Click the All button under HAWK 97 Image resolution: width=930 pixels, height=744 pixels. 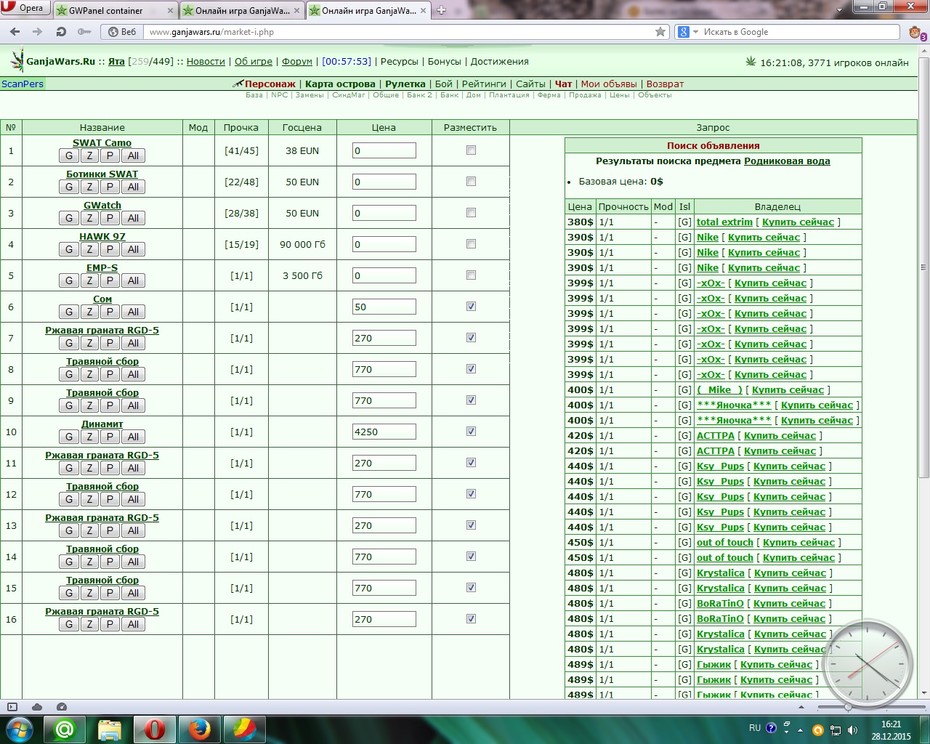tap(133, 249)
